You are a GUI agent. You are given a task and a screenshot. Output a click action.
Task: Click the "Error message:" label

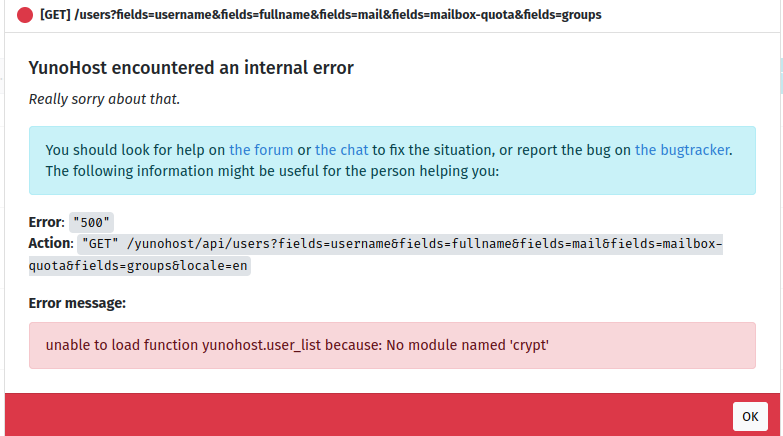(x=76, y=303)
